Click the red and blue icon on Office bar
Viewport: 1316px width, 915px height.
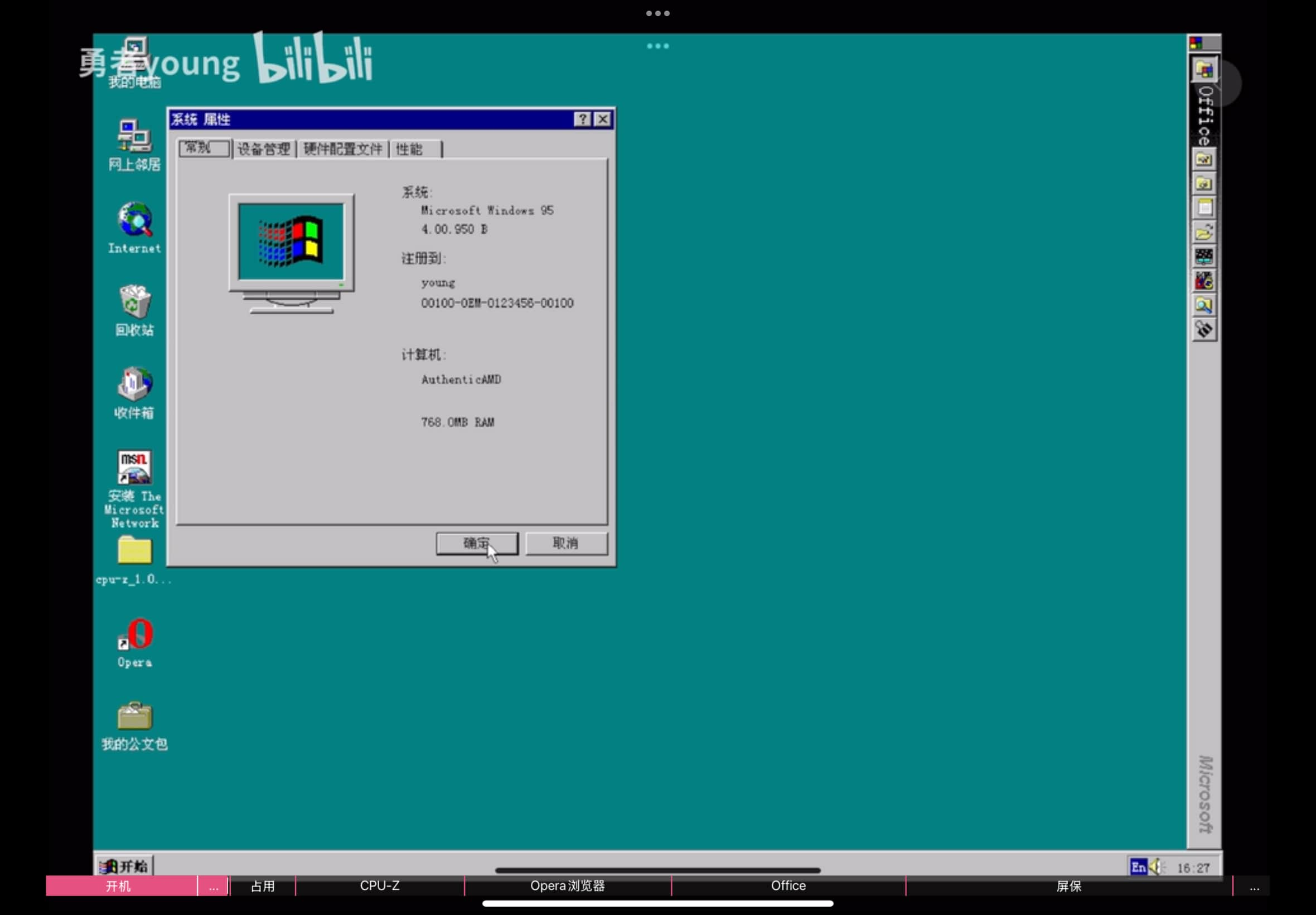point(1204,282)
